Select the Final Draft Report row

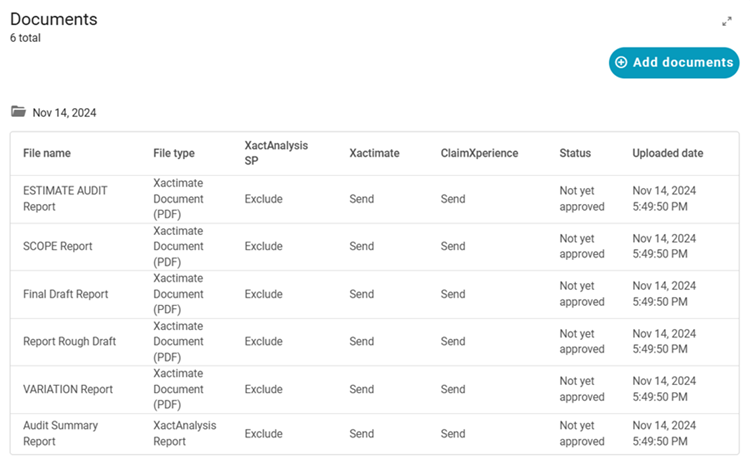tap(66, 294)
